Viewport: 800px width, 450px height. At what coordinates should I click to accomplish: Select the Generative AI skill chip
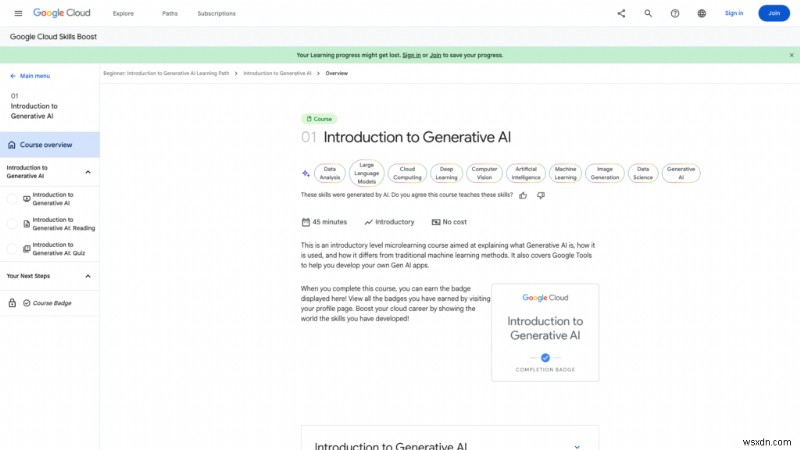(681, 173)
